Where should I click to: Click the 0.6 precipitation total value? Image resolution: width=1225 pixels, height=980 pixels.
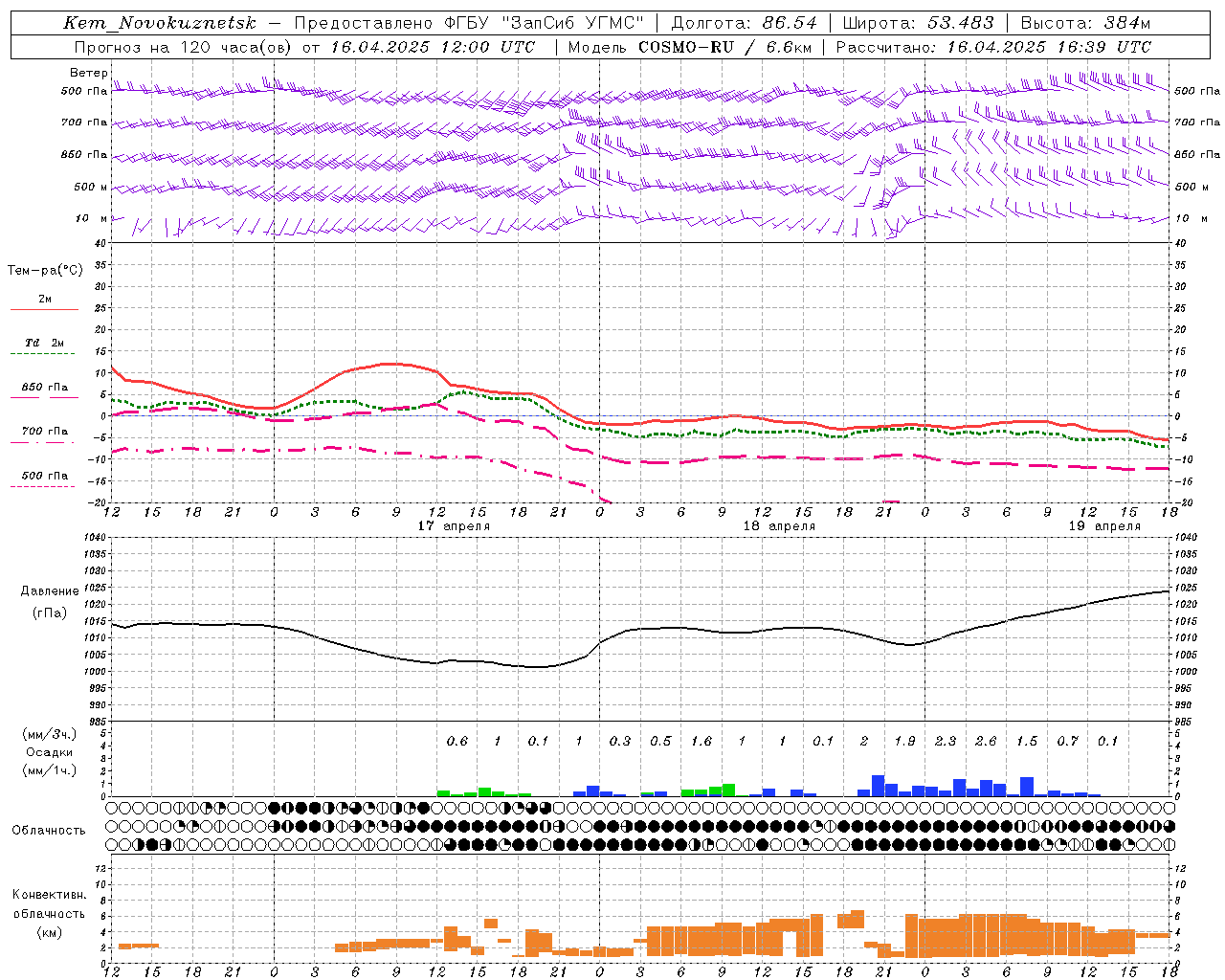457,742
